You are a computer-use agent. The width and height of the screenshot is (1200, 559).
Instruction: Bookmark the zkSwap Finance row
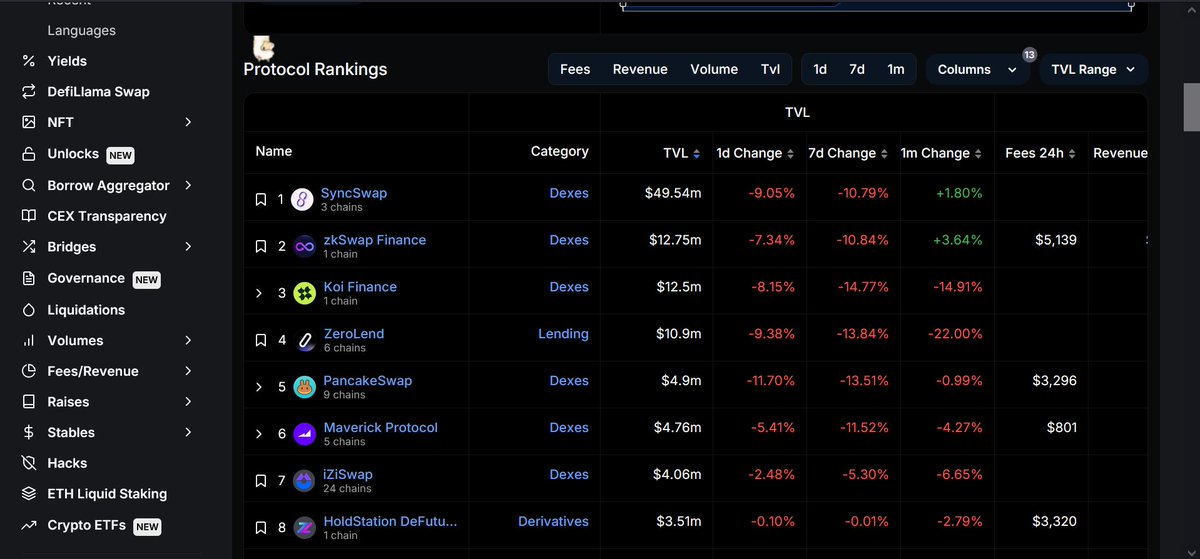pyautogui.click(x=261, y=247)
